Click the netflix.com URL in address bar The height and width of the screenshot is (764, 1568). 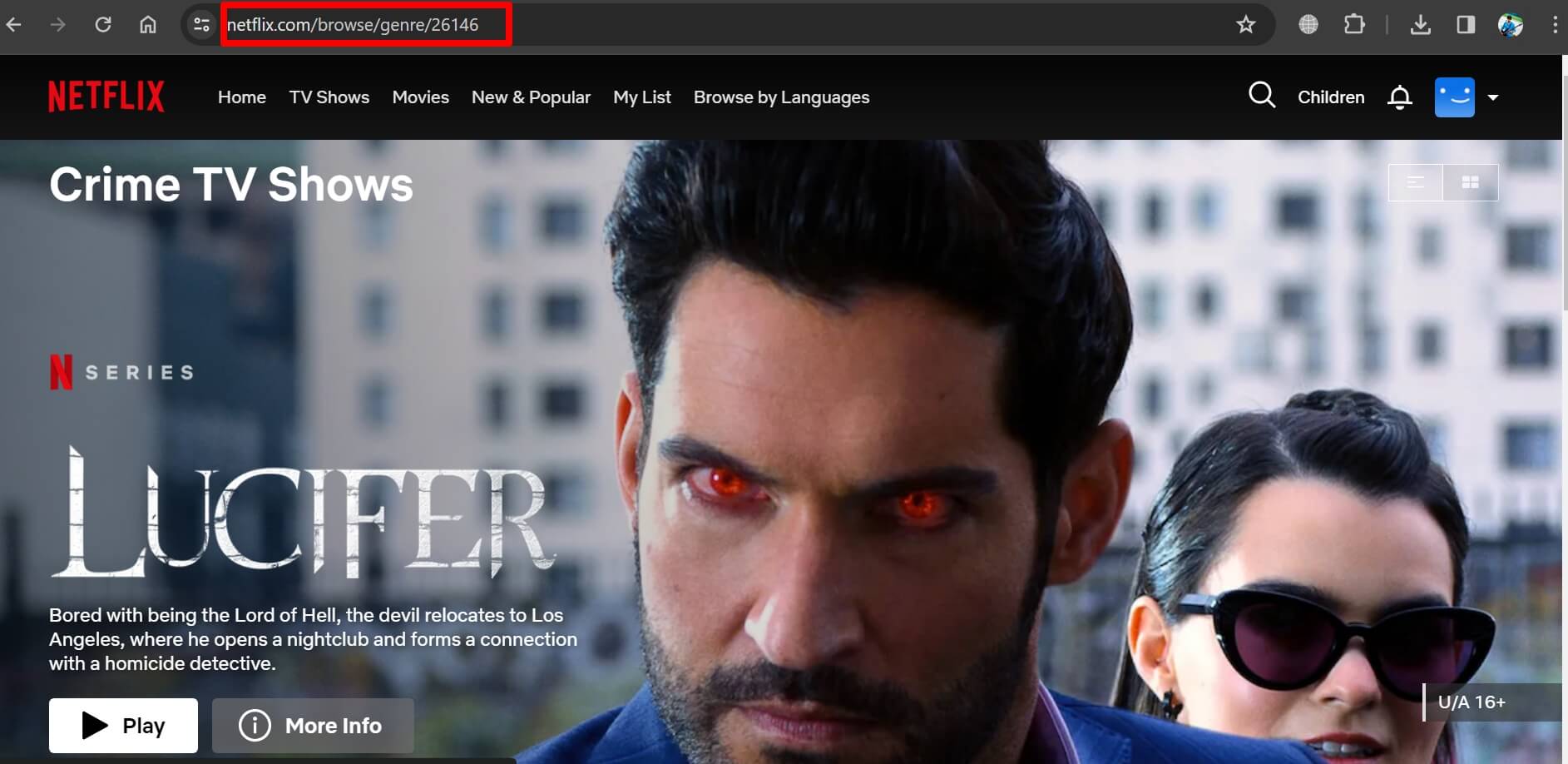tap(353, 25)
